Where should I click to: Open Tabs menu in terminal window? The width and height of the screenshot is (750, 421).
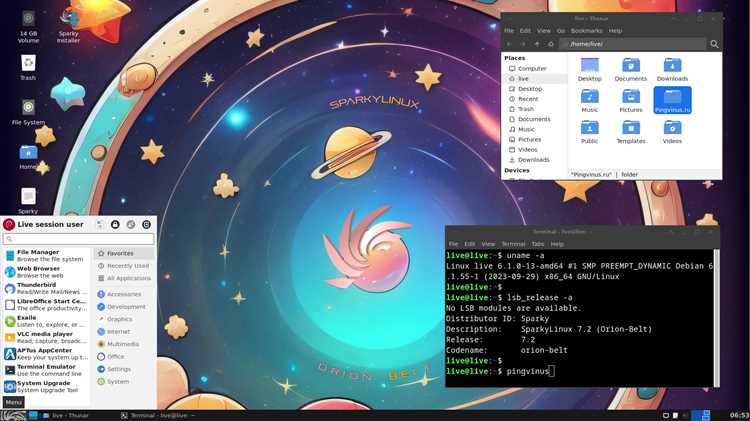[x=538, y=244]
